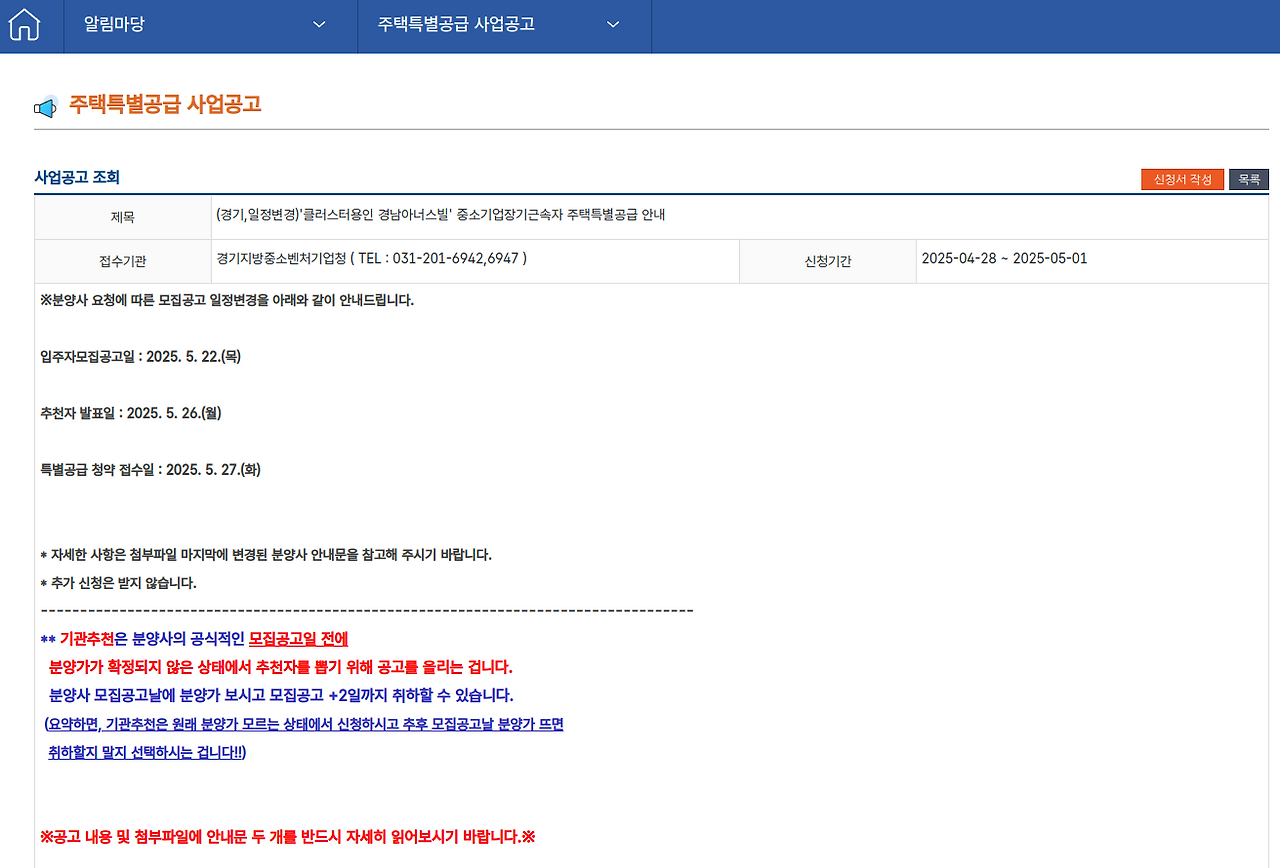Viewport: 1280px width, 868px height.
Task: Click the home icon in the navigation bar
Action: click(x=22, y=26)
